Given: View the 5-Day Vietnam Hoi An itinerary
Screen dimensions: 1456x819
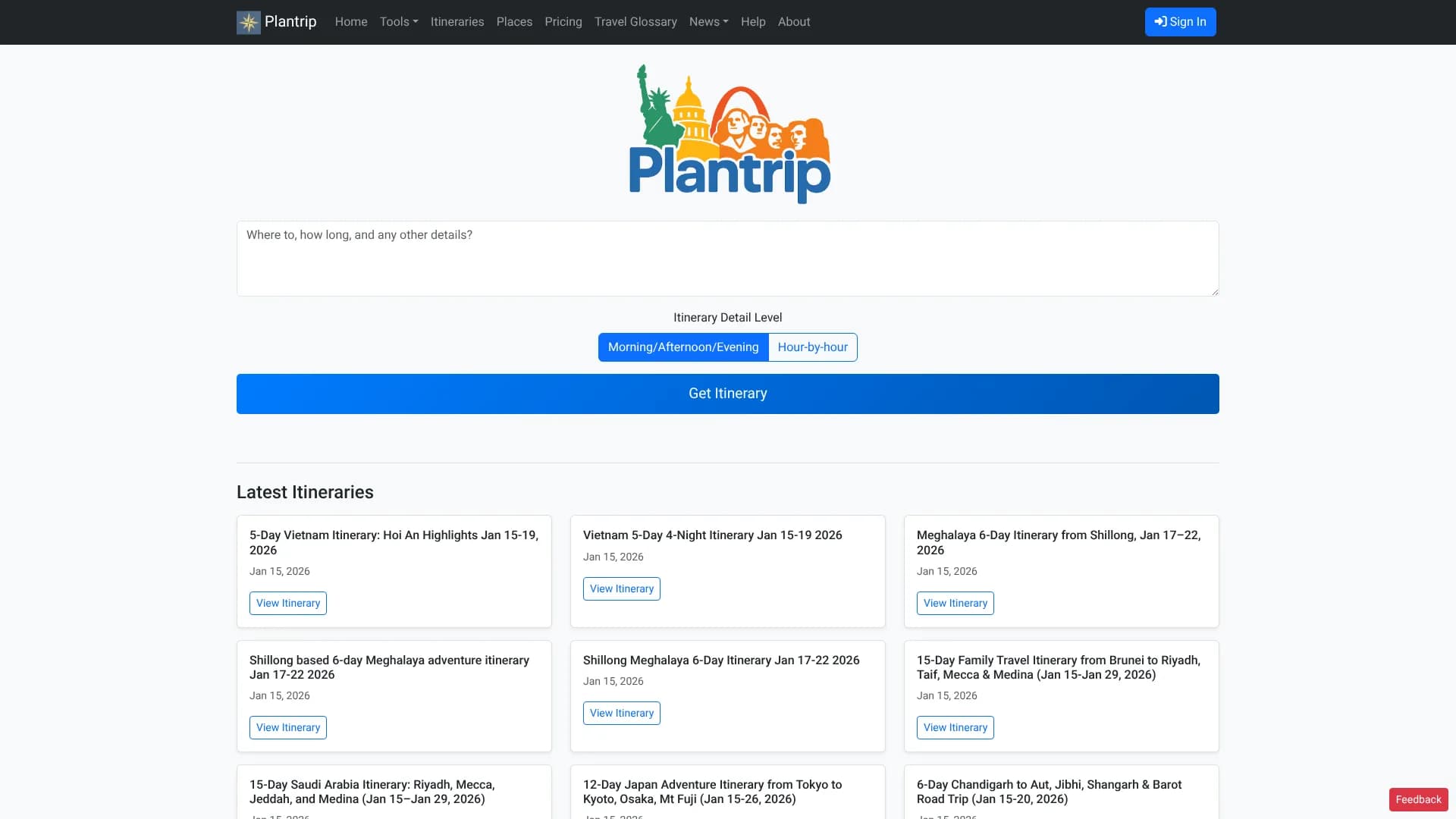Looking at the screenshot, I should point(287,603).
